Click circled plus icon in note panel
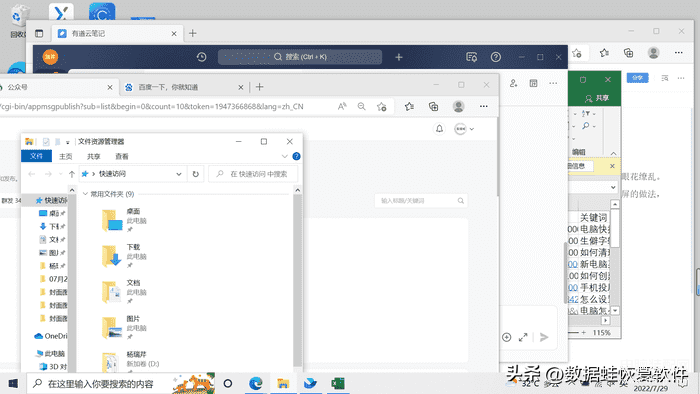700x394 pixels. pyautogui.click(x=506, y=337)
